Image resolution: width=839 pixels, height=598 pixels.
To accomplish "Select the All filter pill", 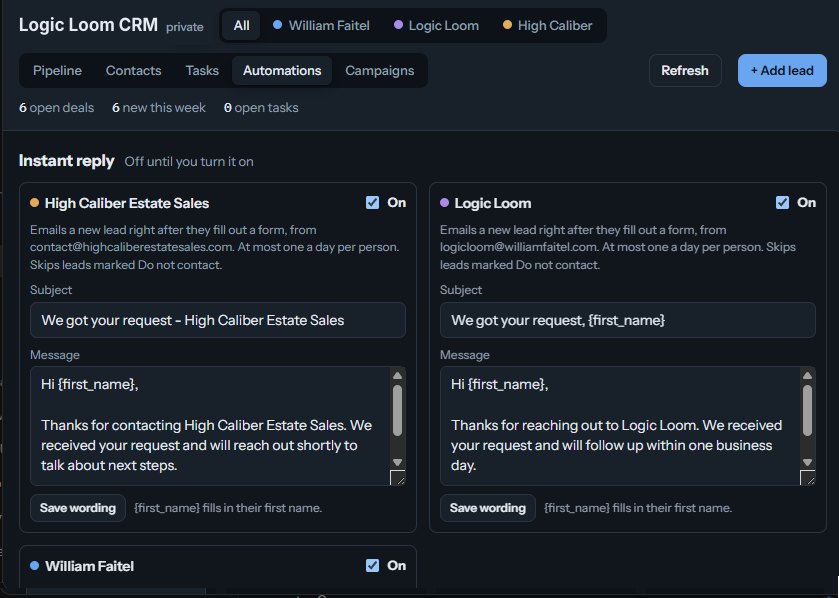I will 241,25.
